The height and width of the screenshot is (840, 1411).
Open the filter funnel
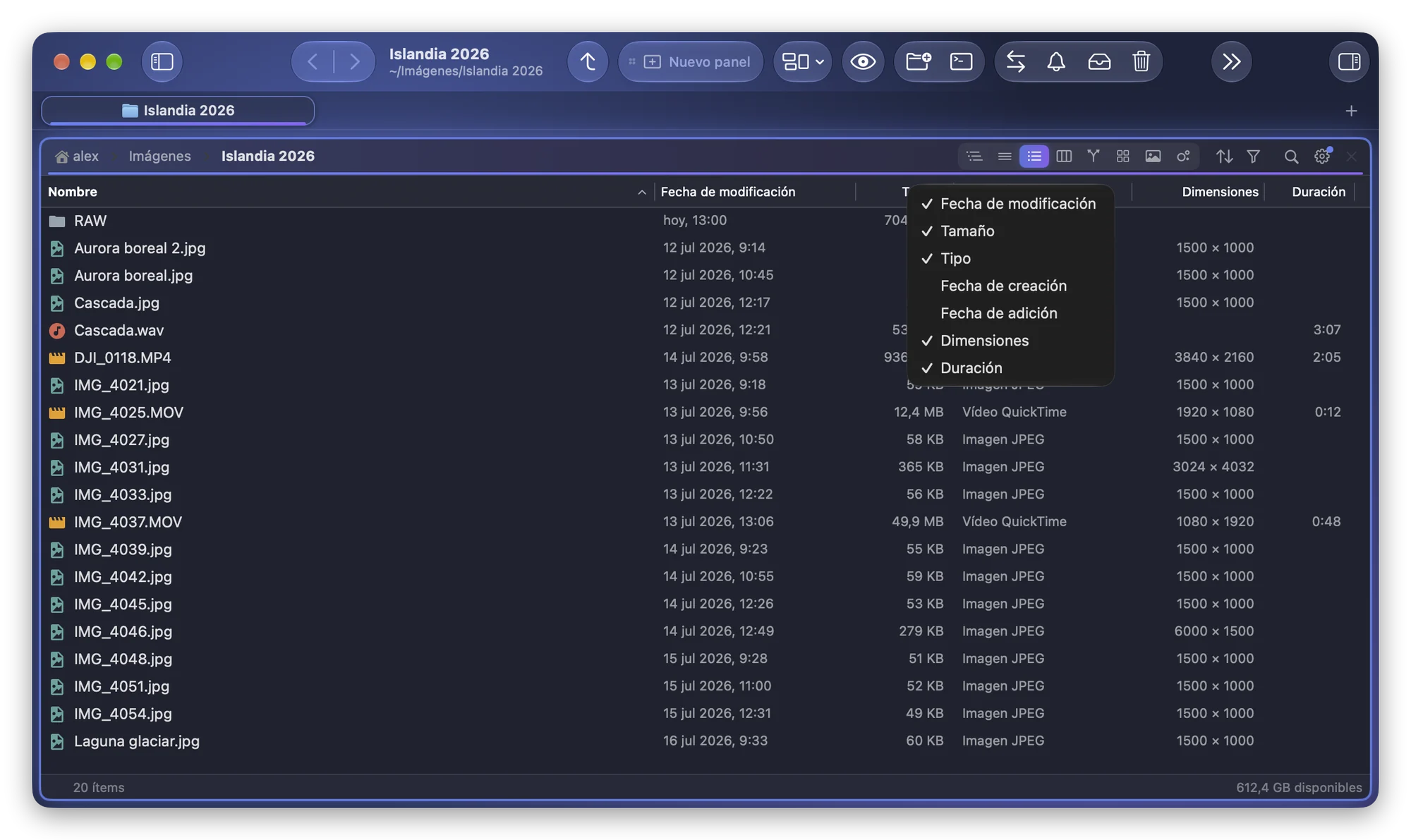(x=1254, y=156)
